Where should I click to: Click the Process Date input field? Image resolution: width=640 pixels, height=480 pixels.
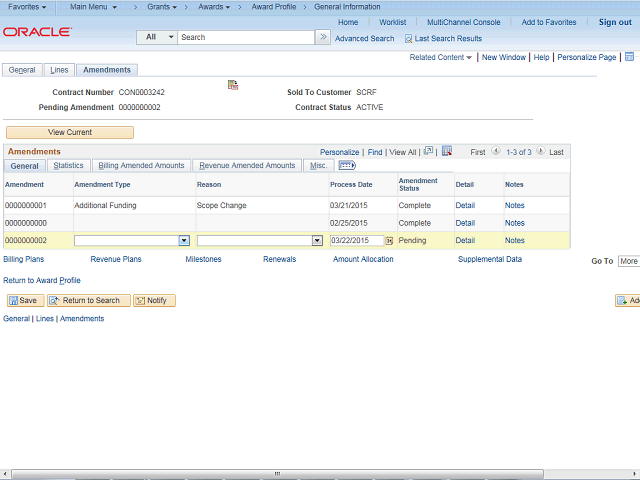(x=356, y=241)
